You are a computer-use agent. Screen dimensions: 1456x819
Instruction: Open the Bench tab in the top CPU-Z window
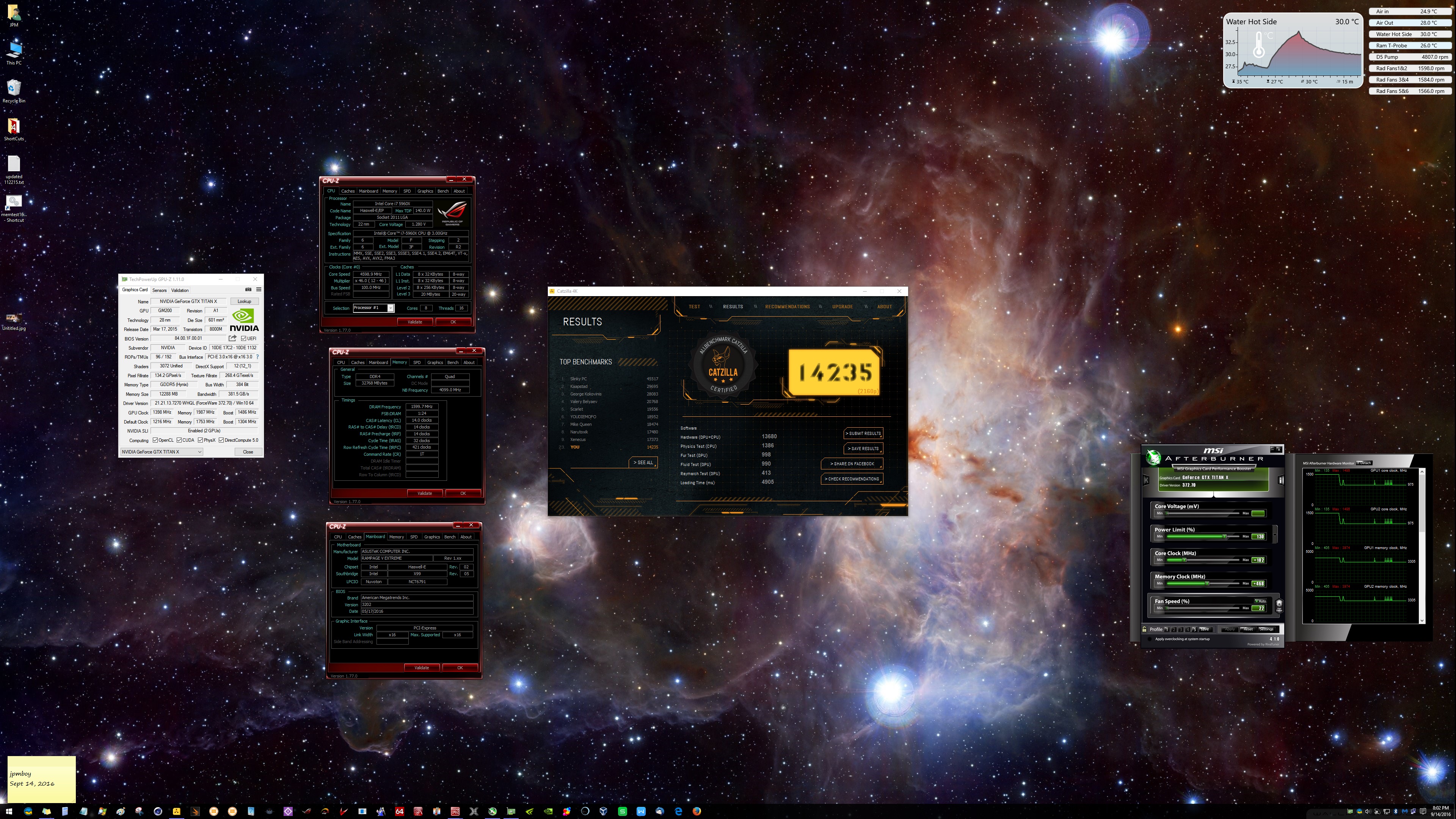click(x=443, y=191)
